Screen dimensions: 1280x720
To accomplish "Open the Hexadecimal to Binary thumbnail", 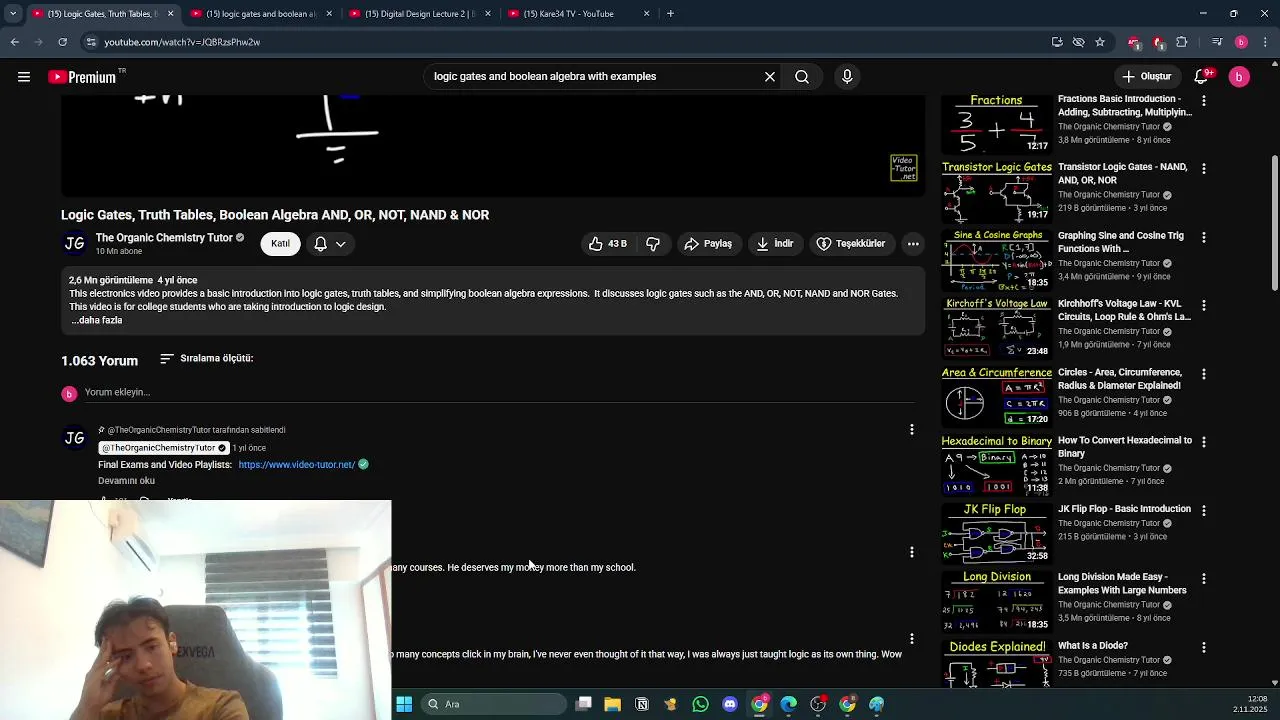I will (996, 465).
